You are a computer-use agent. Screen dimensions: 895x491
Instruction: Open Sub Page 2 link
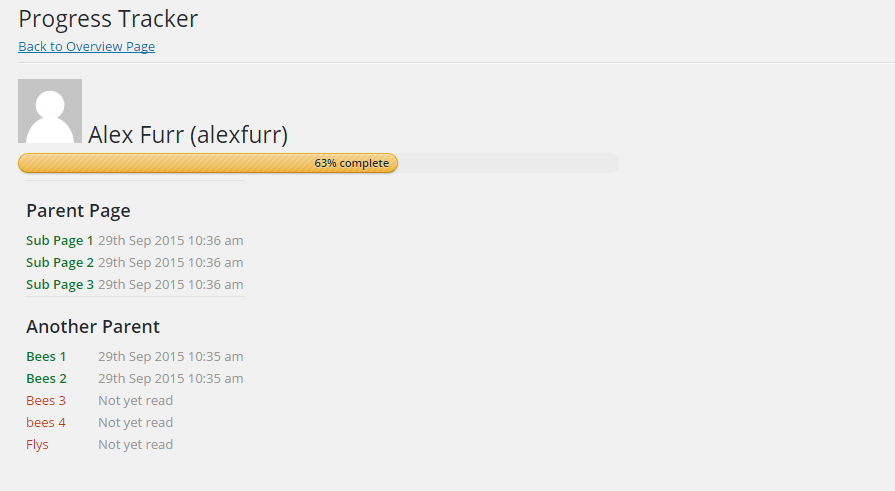point(60,263)
